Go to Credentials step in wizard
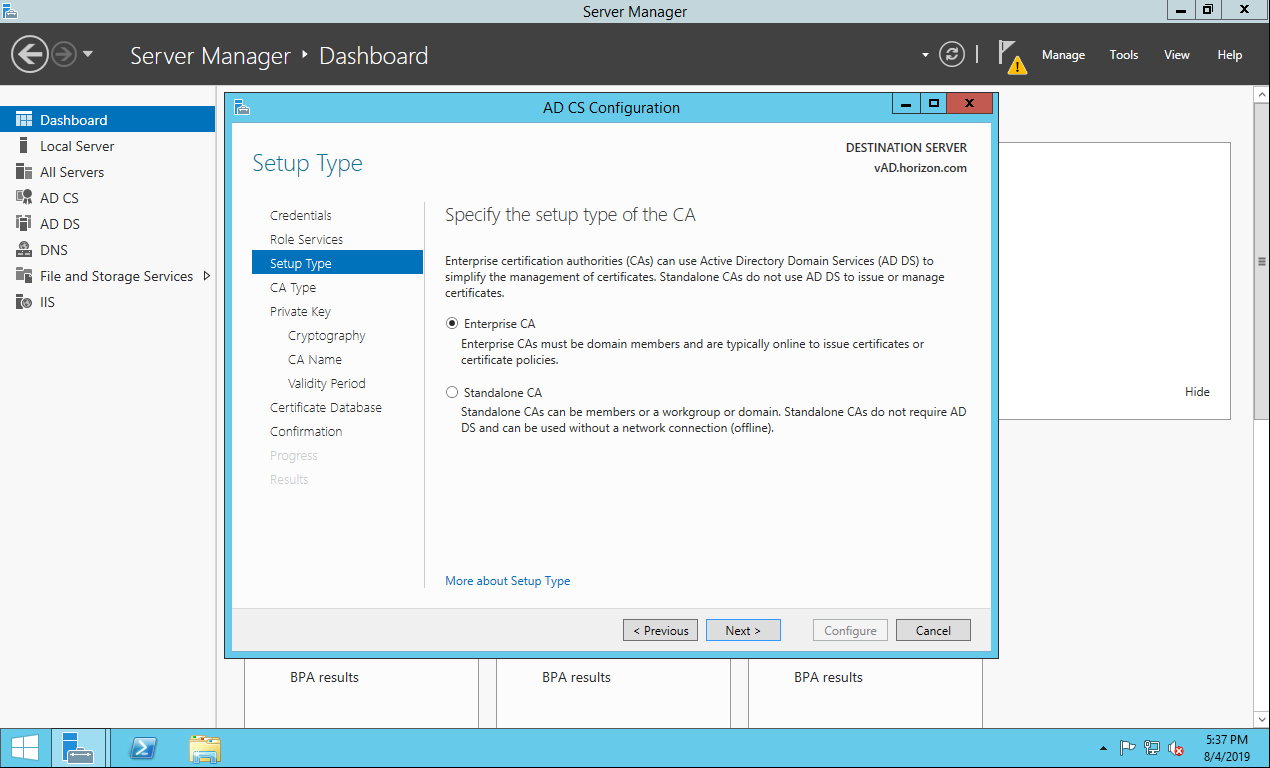 click(x=300, y=215)
